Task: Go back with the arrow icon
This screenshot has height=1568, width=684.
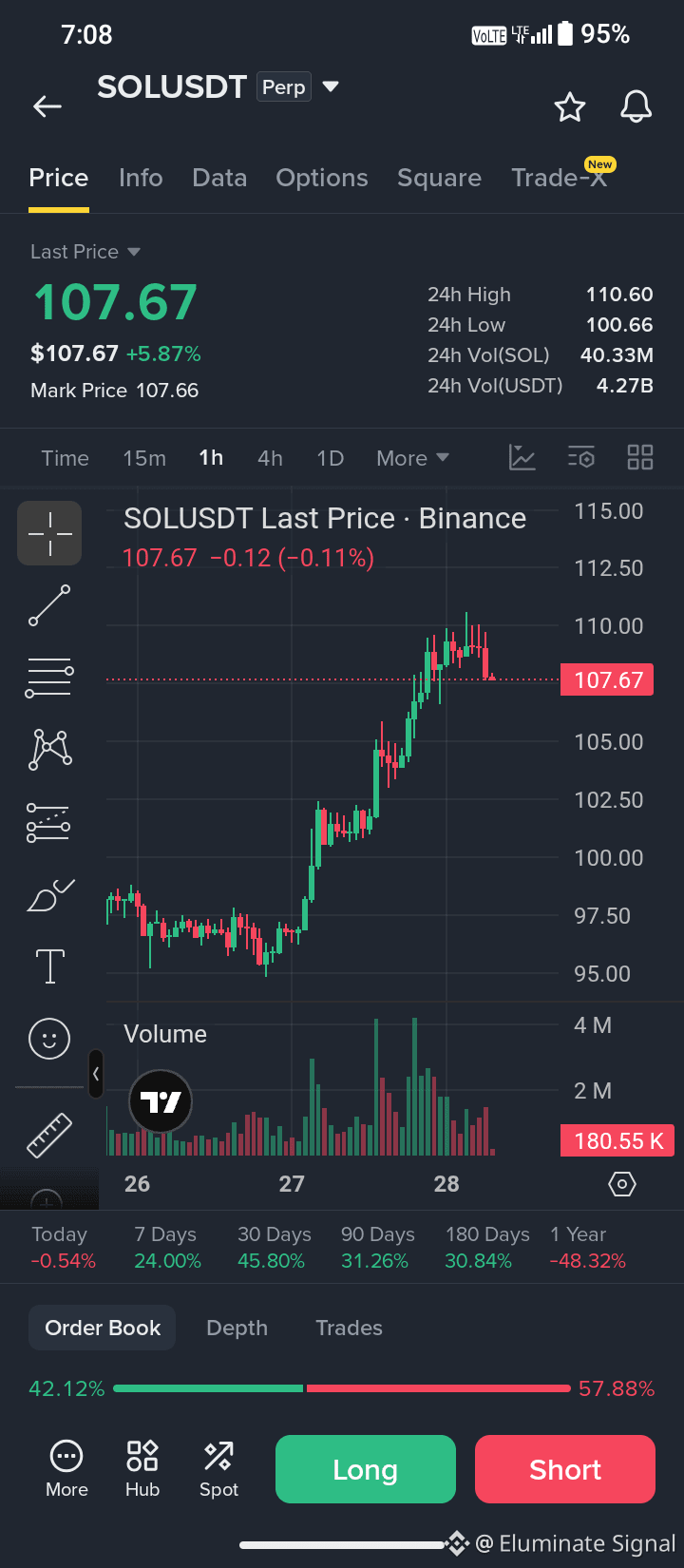Action: click(47, 106)
